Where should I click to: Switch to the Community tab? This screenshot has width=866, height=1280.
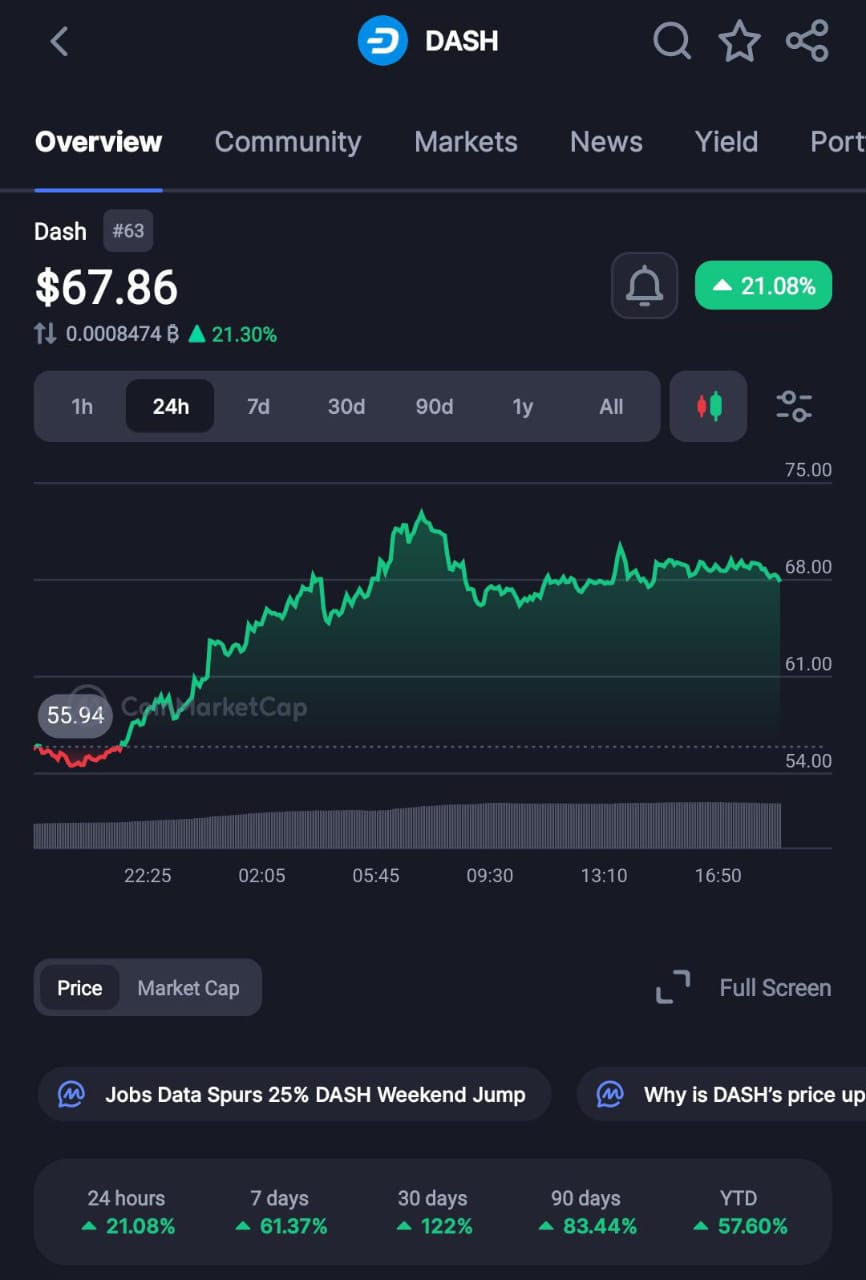[x=288, y=142]
